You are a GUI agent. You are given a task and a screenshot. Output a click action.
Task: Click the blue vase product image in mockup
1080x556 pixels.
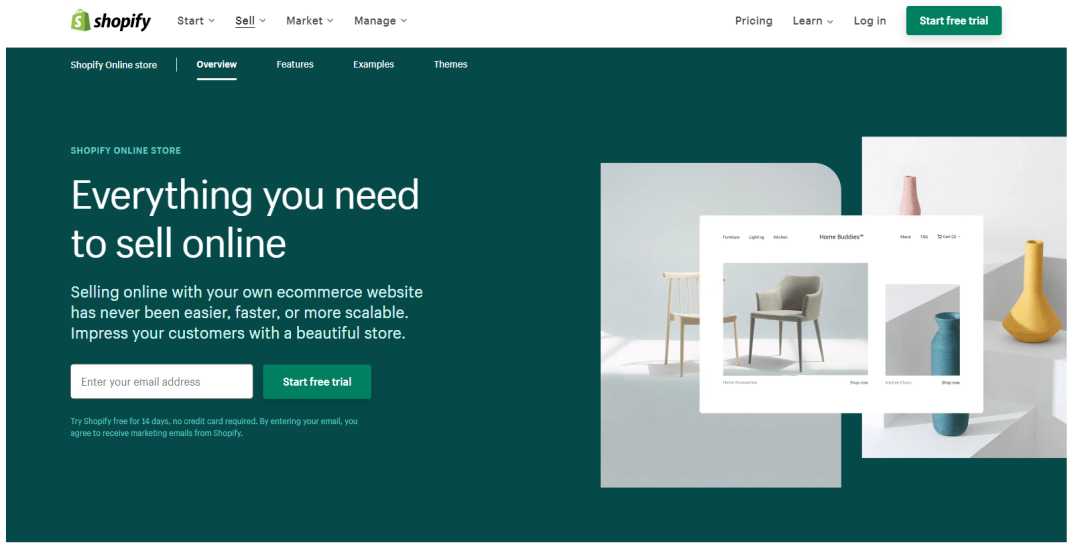tap(922, 330)
